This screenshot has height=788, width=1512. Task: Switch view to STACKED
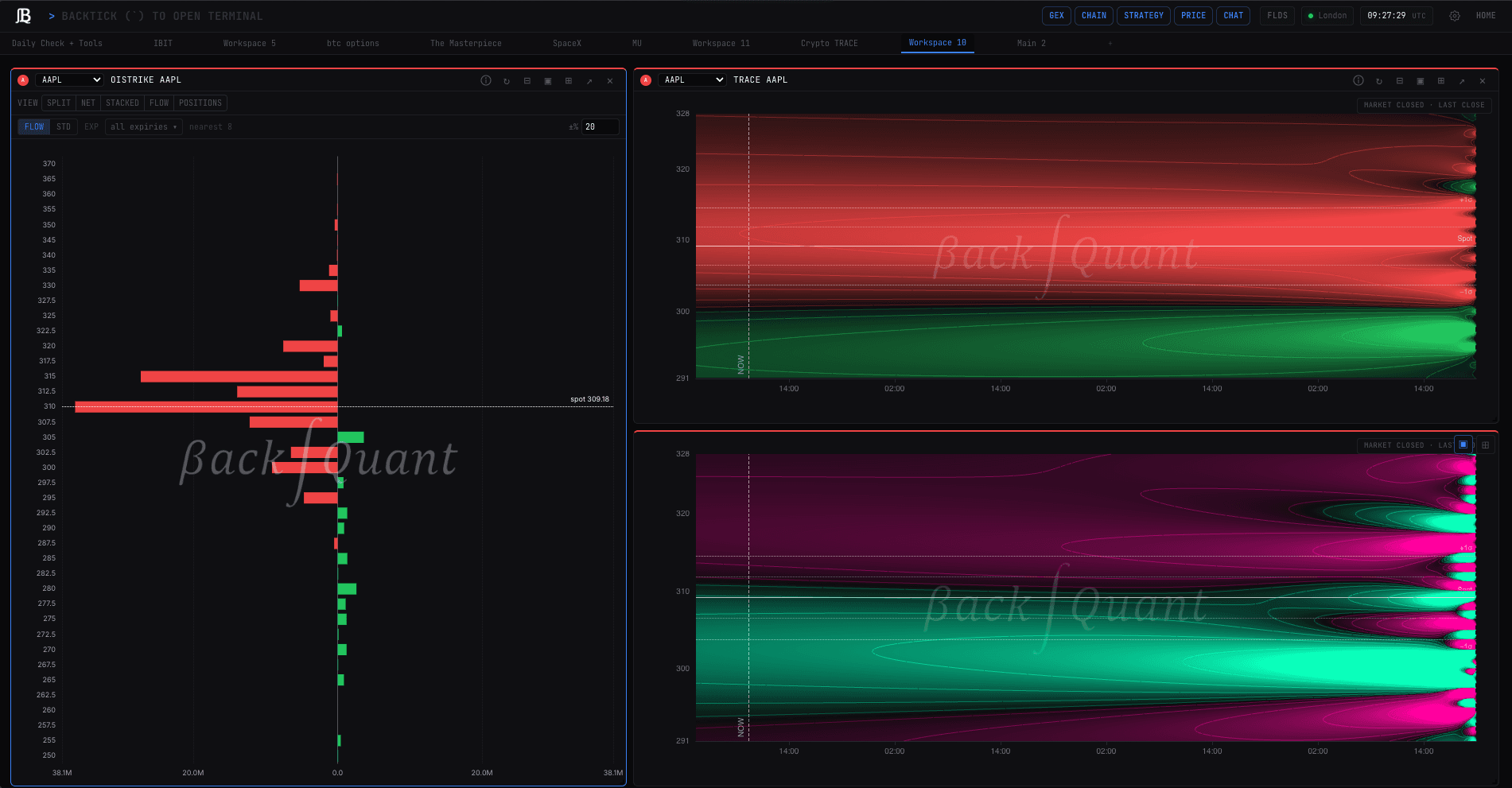(122, 103)
